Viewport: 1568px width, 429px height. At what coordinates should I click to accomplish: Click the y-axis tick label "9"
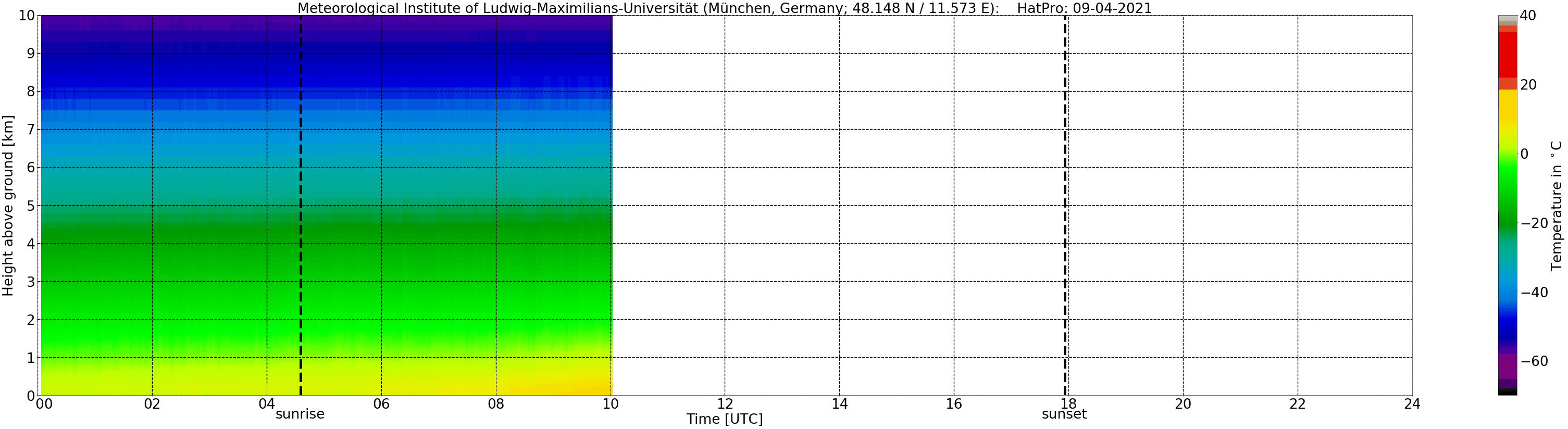(31, 54)
